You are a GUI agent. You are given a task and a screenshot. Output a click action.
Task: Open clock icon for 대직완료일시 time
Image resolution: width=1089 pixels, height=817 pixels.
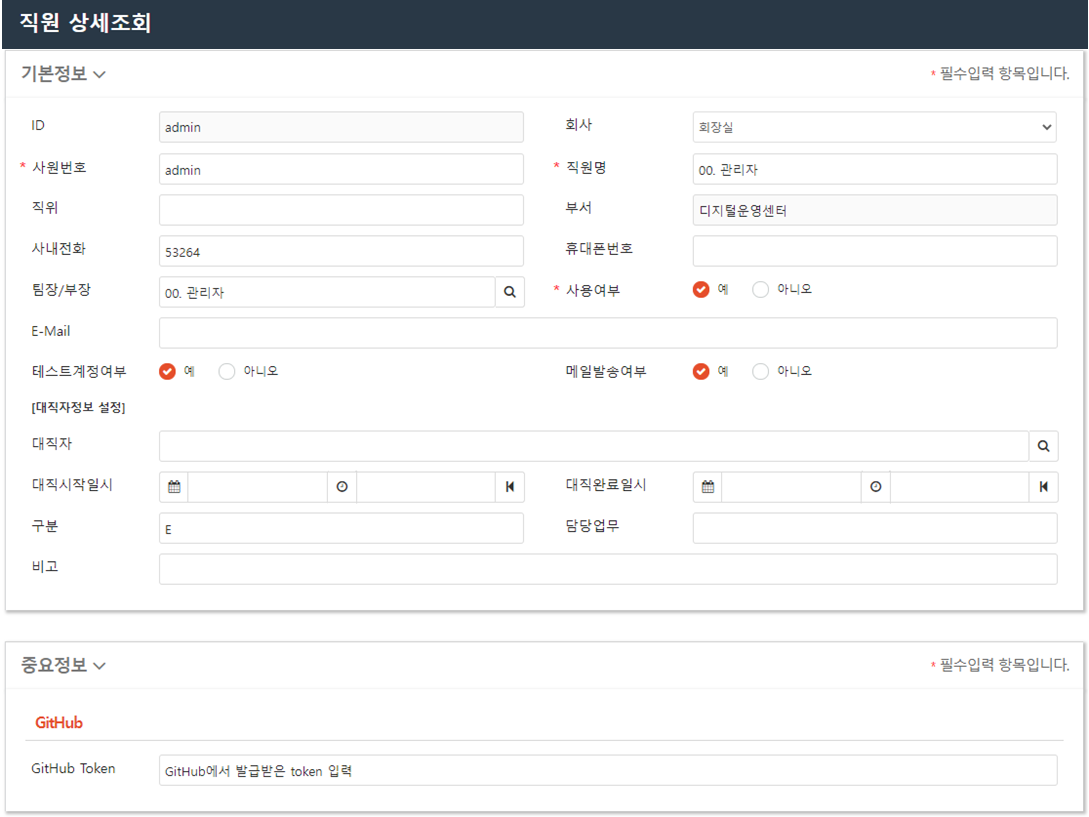click(876, 487)
